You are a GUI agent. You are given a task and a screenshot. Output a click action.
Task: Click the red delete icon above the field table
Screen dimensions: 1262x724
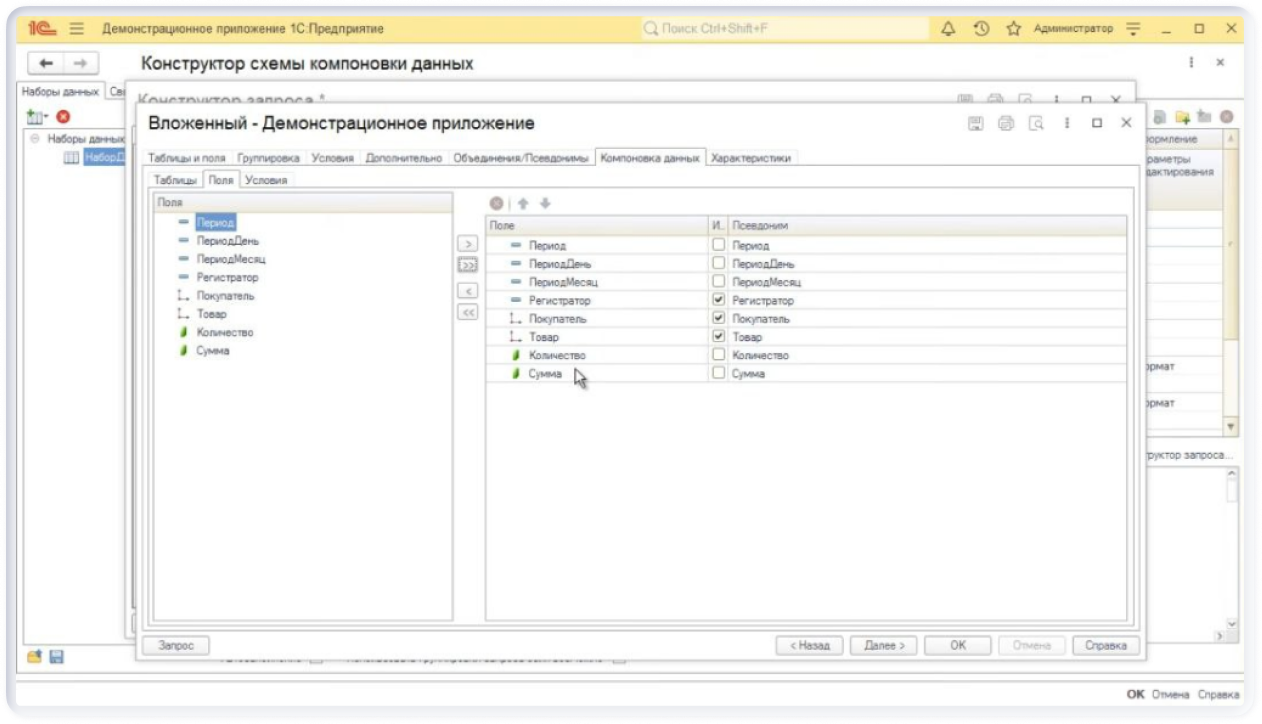(496, 203)
